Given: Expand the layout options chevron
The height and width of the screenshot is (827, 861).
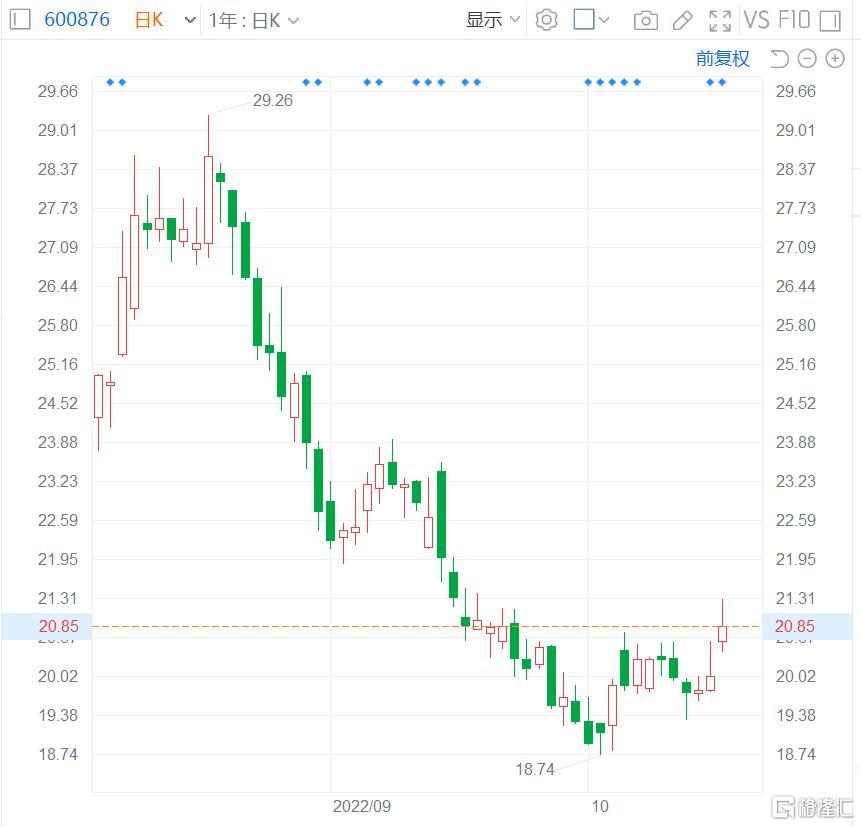Looking at the screenshot, I should pyautogui.click(x=604, y=20).
